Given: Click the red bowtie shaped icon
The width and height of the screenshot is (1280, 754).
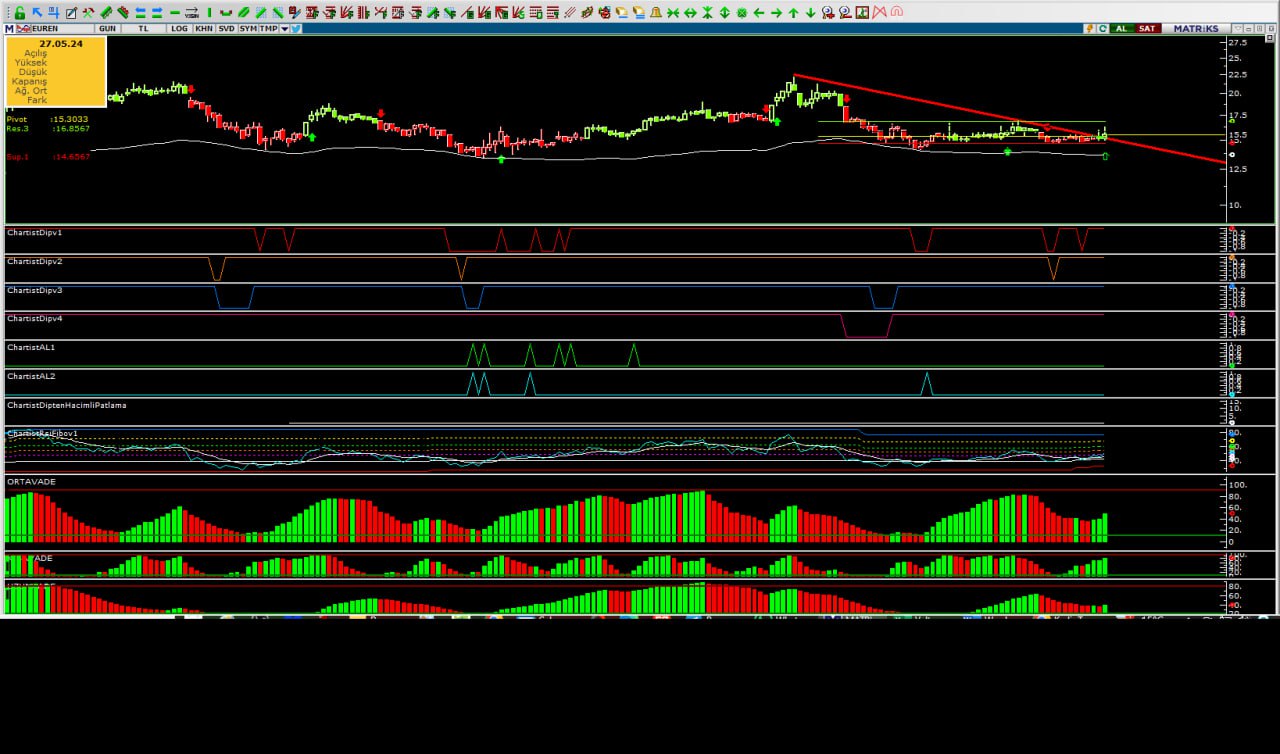Looking at the screenshot, I should pyautogui.click(x=879, y=12).
